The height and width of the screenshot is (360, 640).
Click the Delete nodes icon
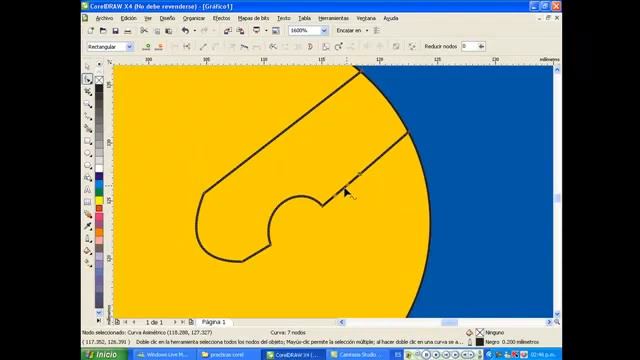[160, 47]
